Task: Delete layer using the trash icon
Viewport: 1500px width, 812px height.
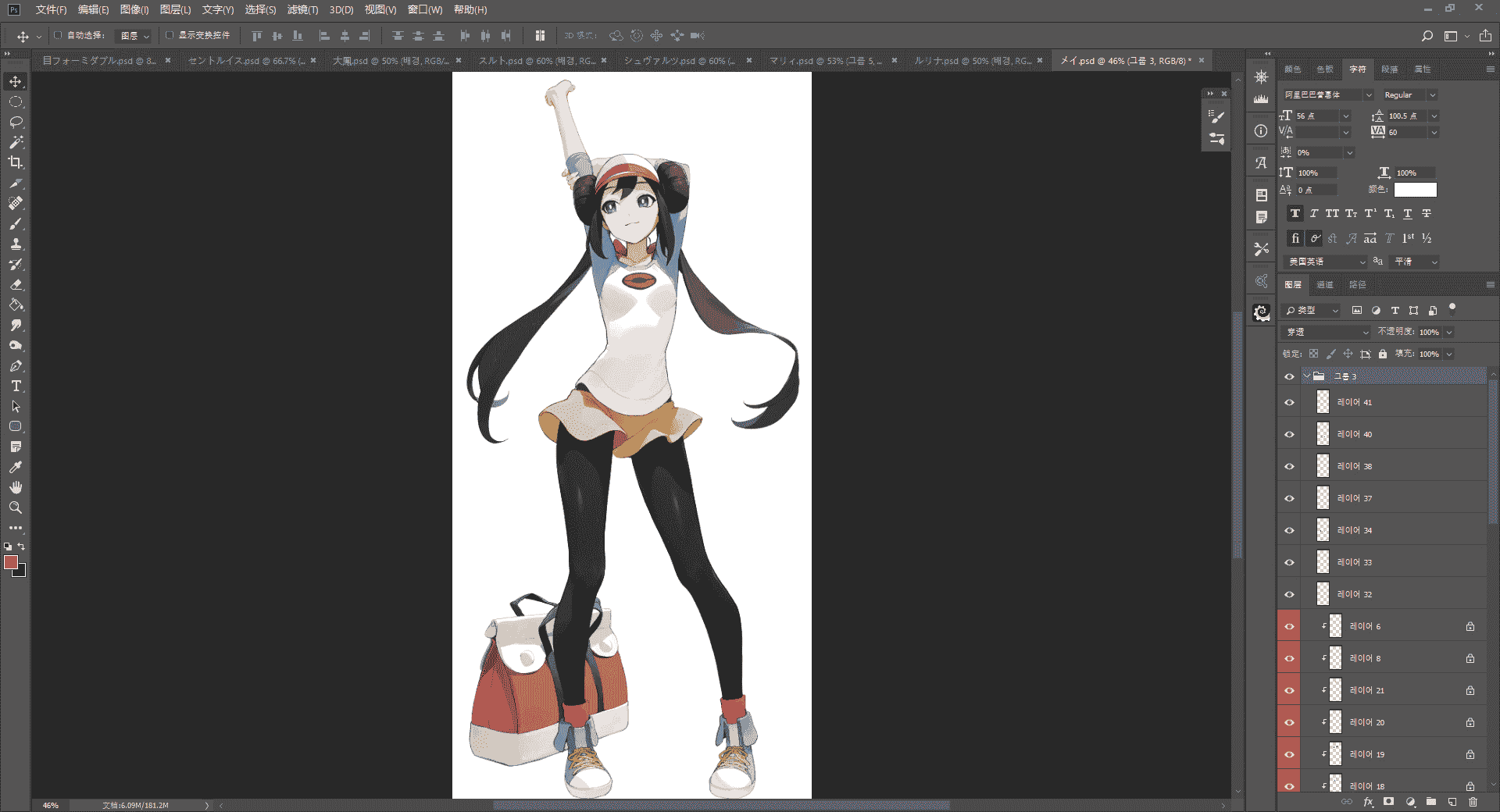Action: (1473, 802)
